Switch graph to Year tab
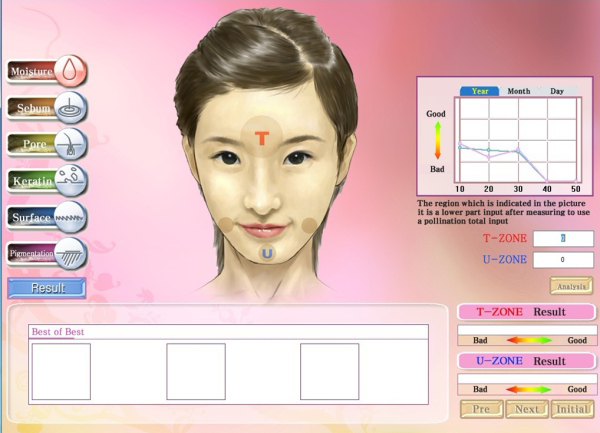Screen dimensions: 600x433 [x=479, y=90]
